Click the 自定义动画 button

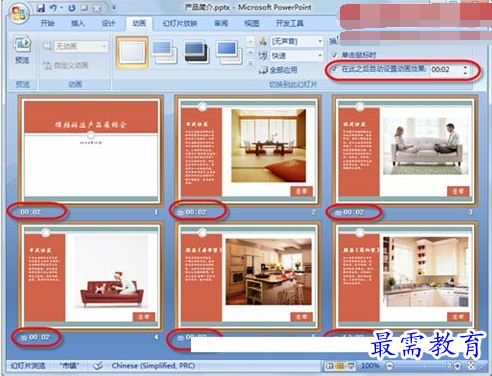coord(66,65)
